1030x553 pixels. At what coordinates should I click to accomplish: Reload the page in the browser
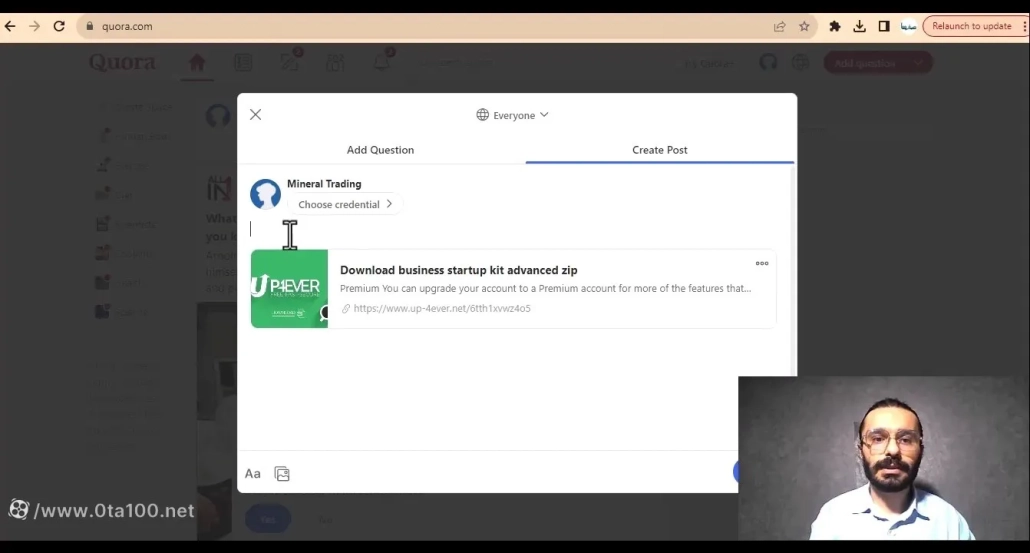(x=59, y=27)
